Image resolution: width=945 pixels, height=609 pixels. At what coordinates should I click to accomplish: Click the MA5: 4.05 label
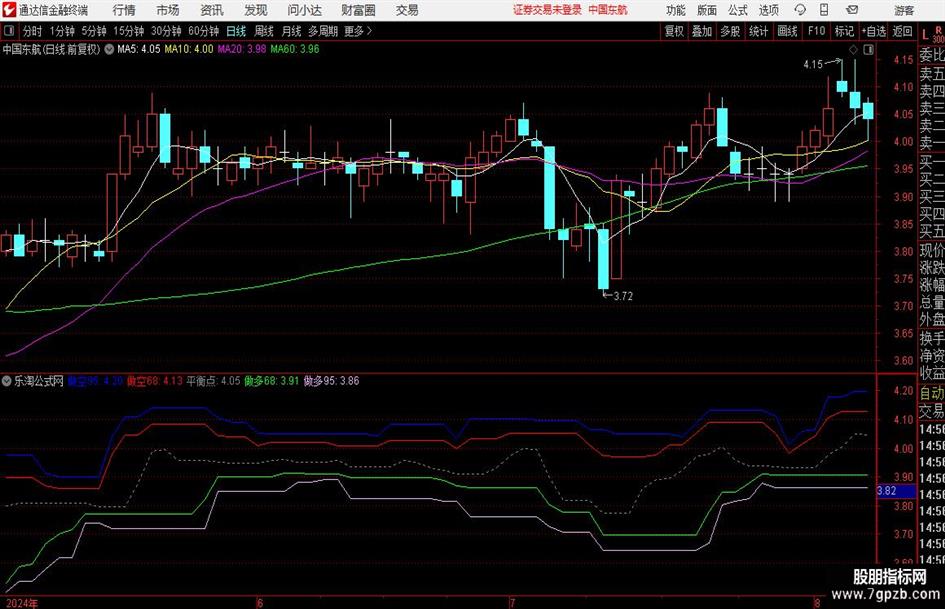tap(139, 49)
